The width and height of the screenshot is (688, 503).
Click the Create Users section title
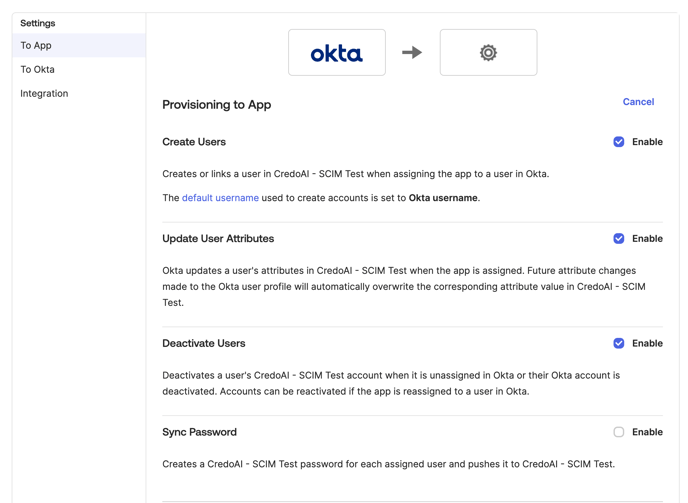194,142
